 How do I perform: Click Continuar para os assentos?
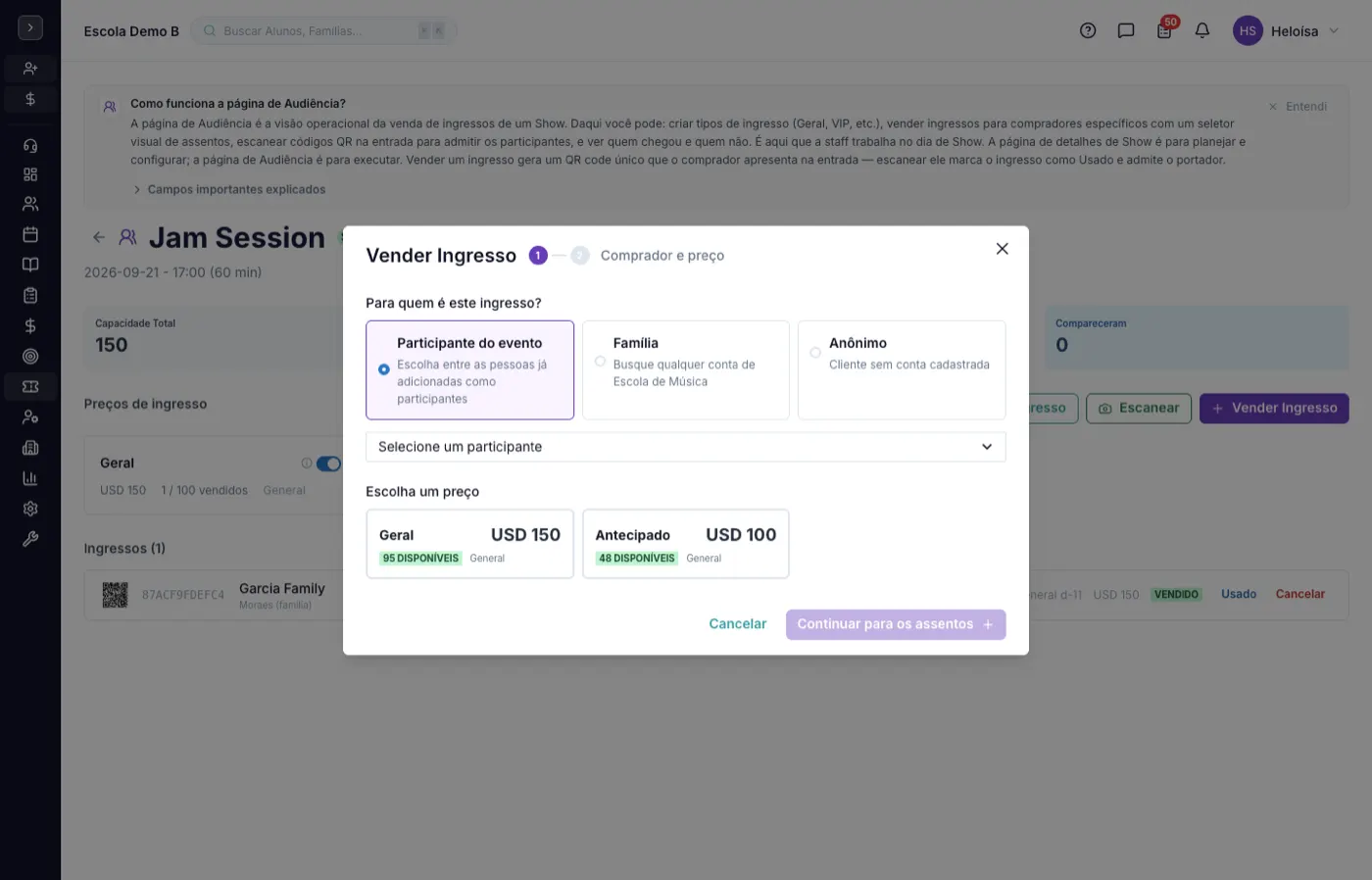[x=896, y=624]
